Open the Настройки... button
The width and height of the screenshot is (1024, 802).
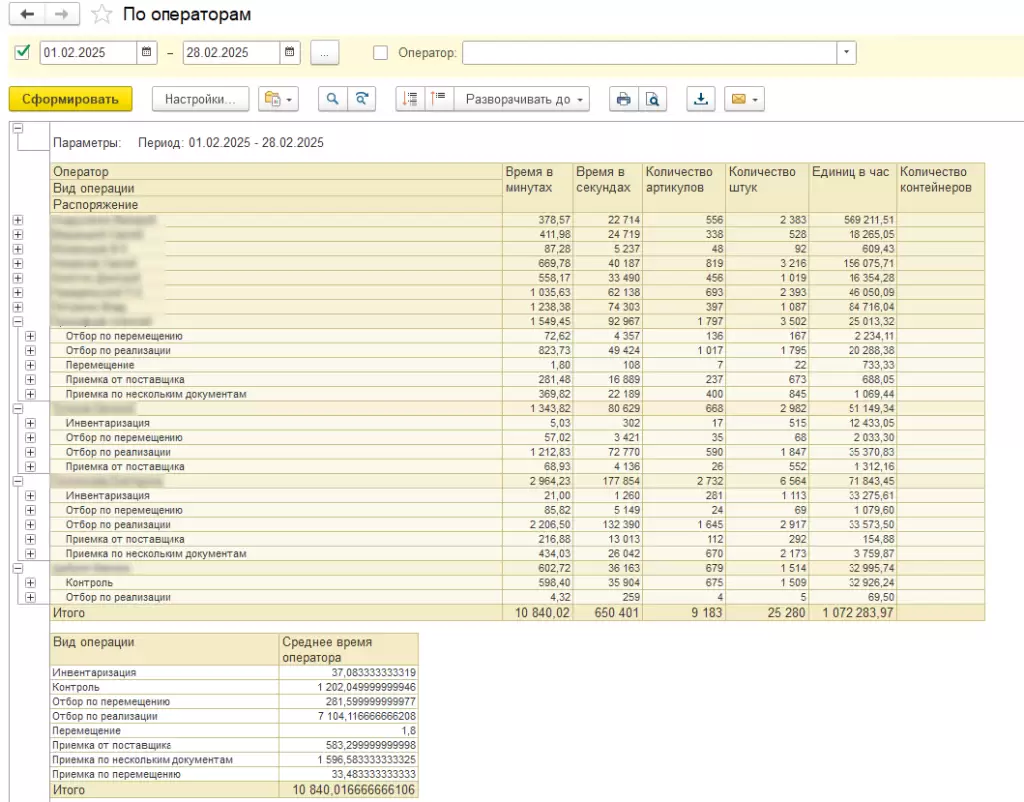(x=199, y=99)
